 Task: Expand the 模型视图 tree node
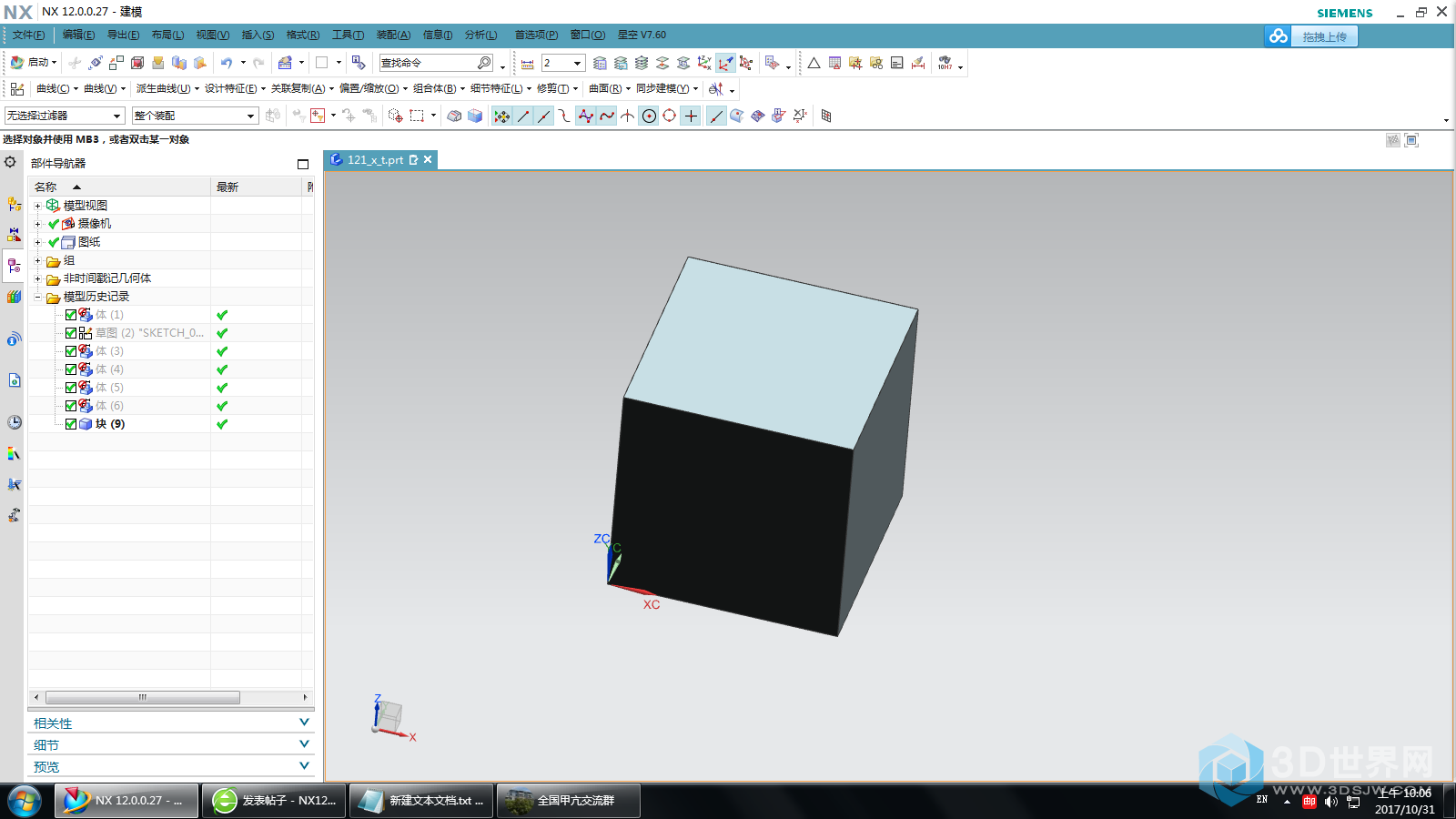pyautogui.click(x=37, y=206)
